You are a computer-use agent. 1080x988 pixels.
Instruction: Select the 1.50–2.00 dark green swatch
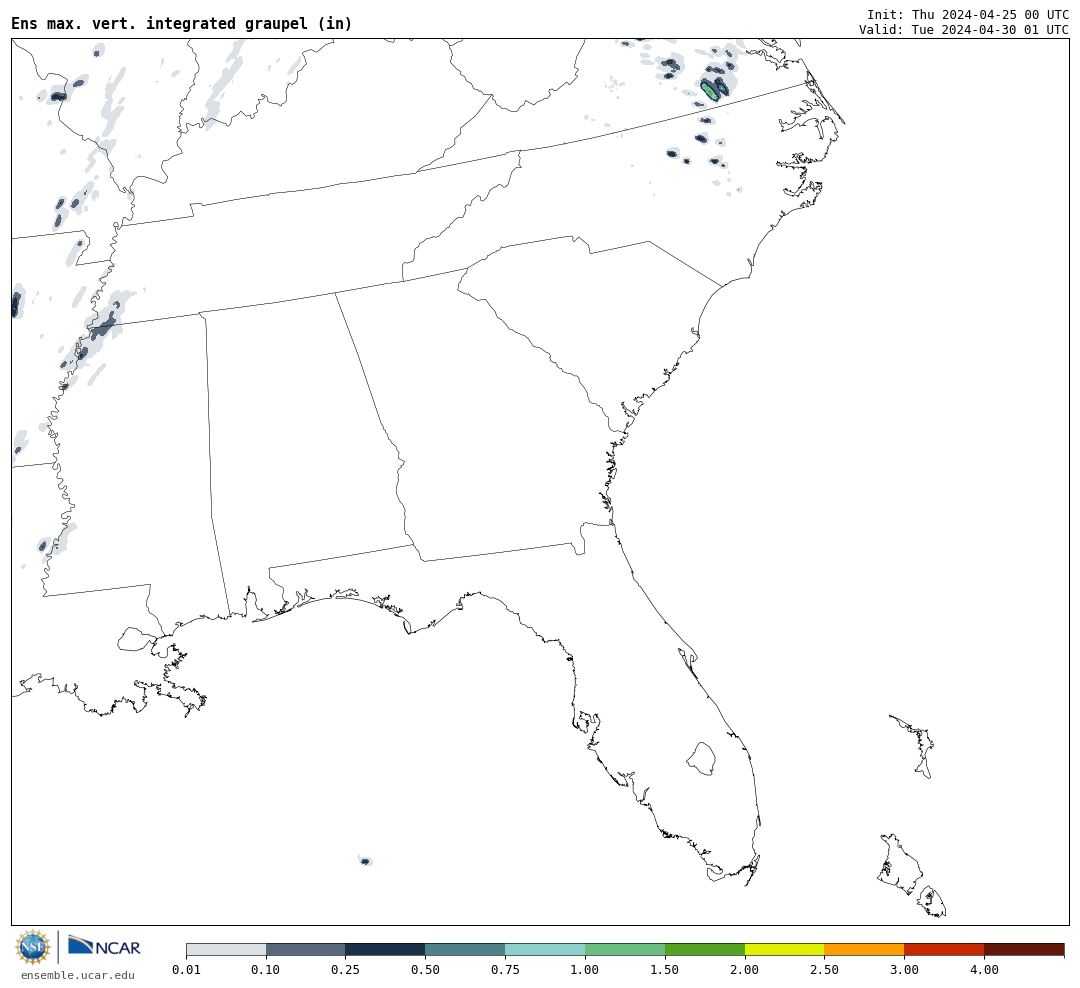click(x=705, y=950)
